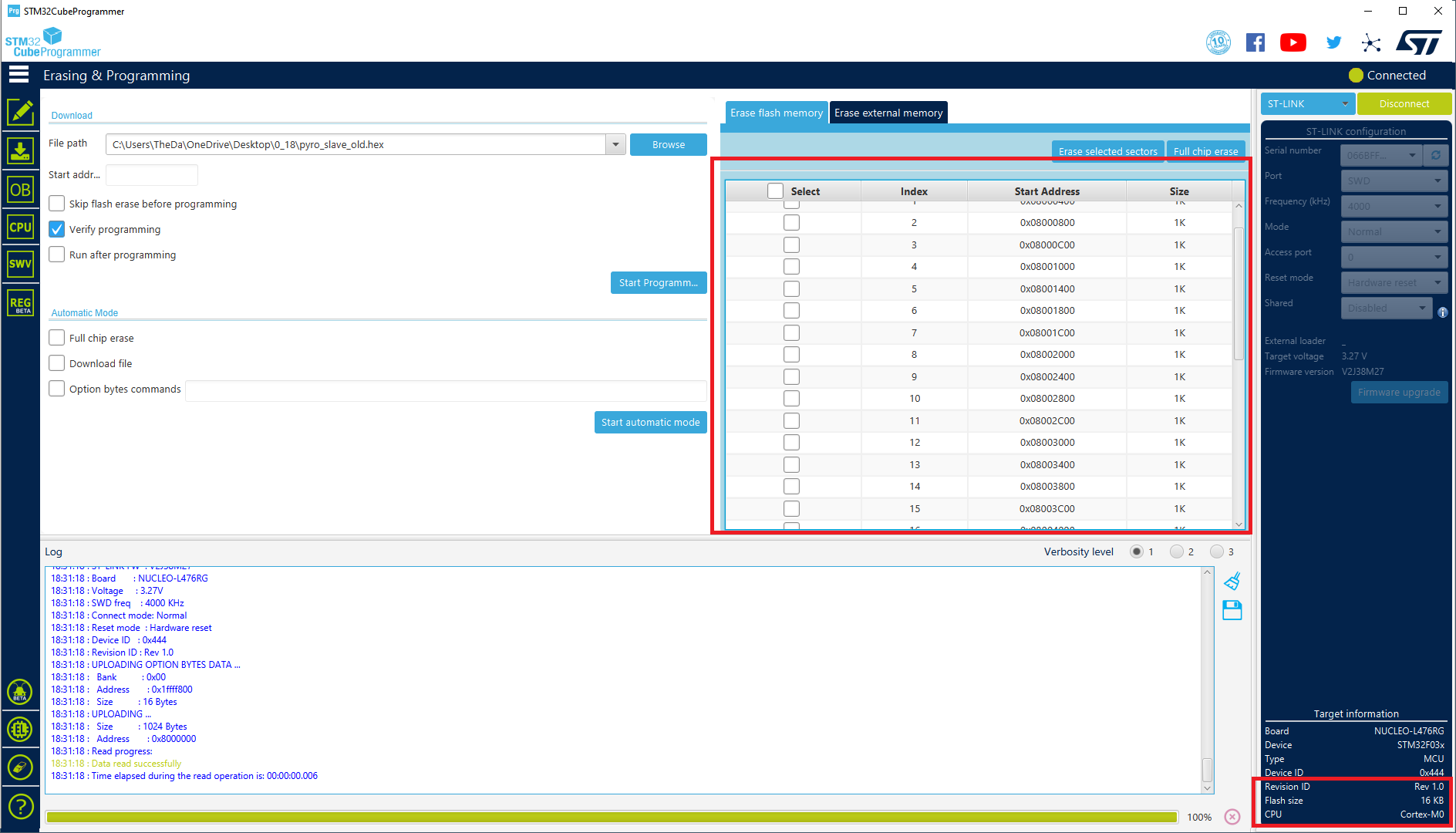The image size is (1456, 833).
Task: Select the Erase flash memory tab
Action: tap(776, 113)
